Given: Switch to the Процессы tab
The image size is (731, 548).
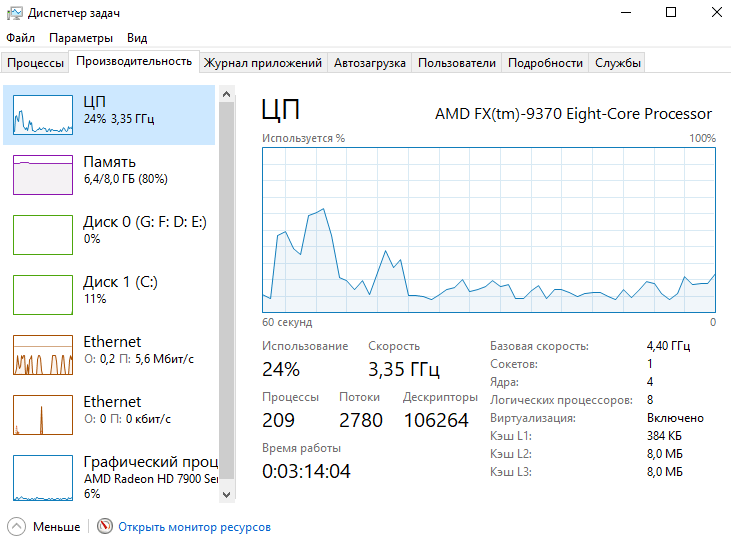Looking at the screenshot, I should tap(35, 63).
